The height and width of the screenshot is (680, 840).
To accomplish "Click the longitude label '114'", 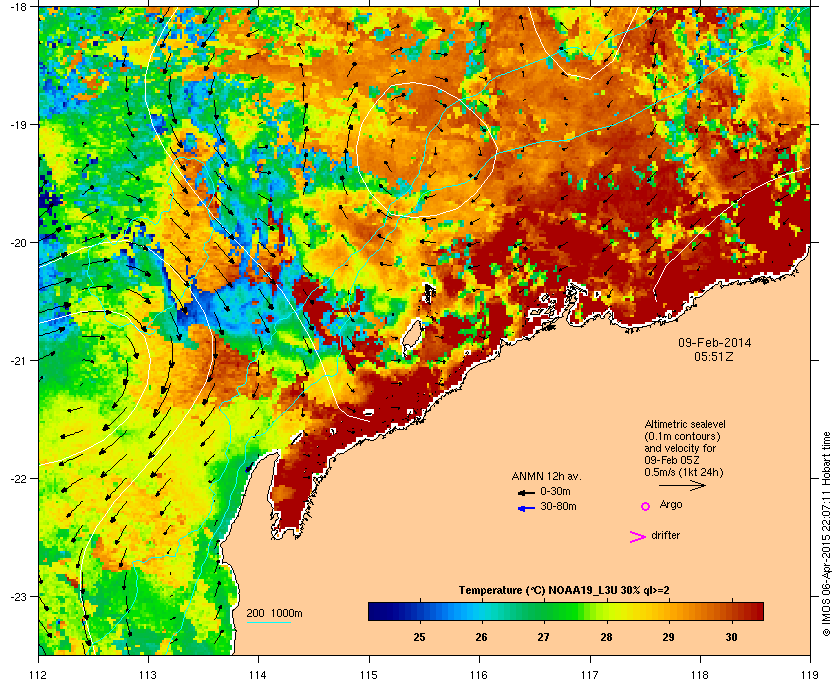I will click(x=259, y=675).
